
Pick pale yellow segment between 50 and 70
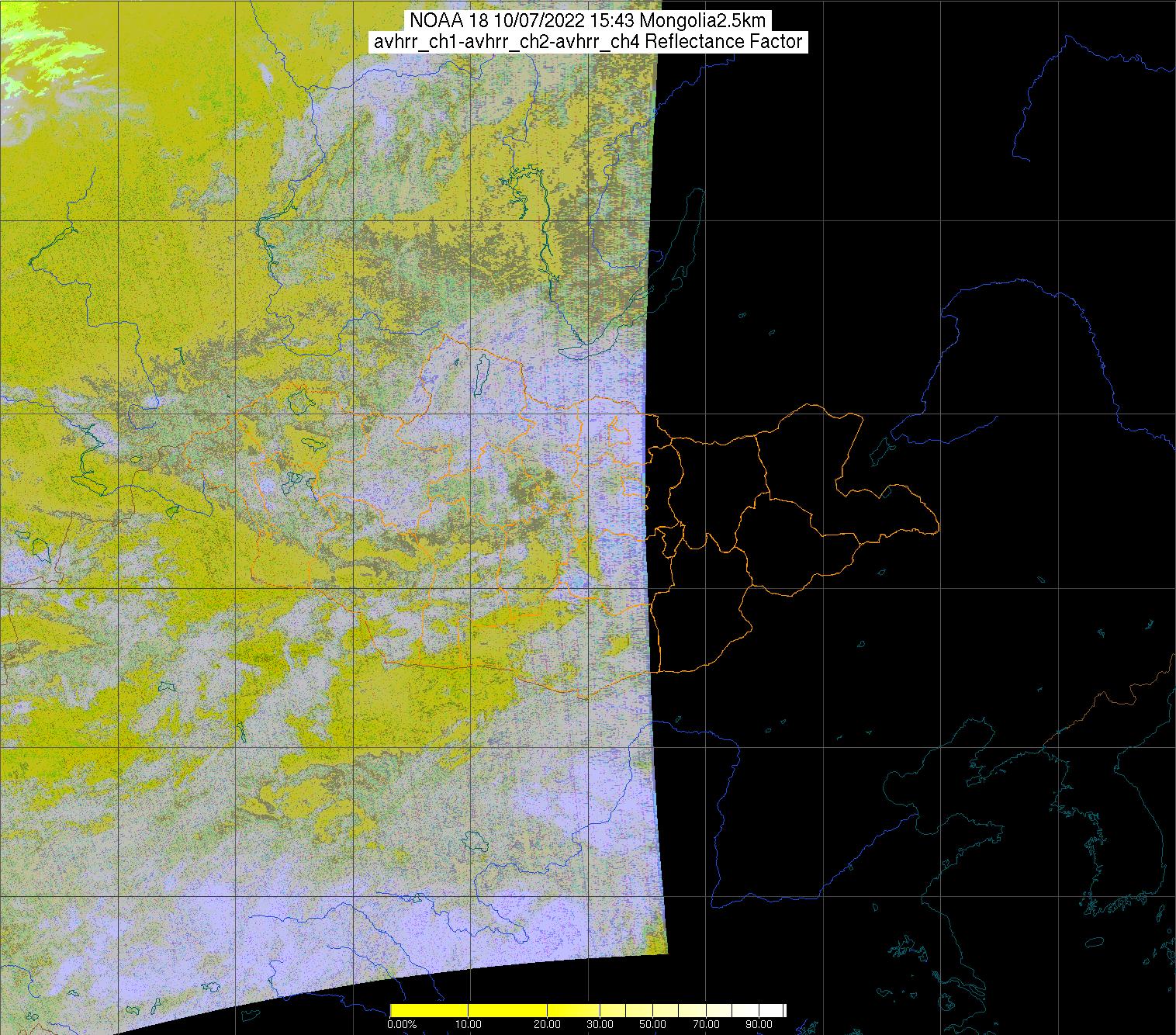[679, 1010]
